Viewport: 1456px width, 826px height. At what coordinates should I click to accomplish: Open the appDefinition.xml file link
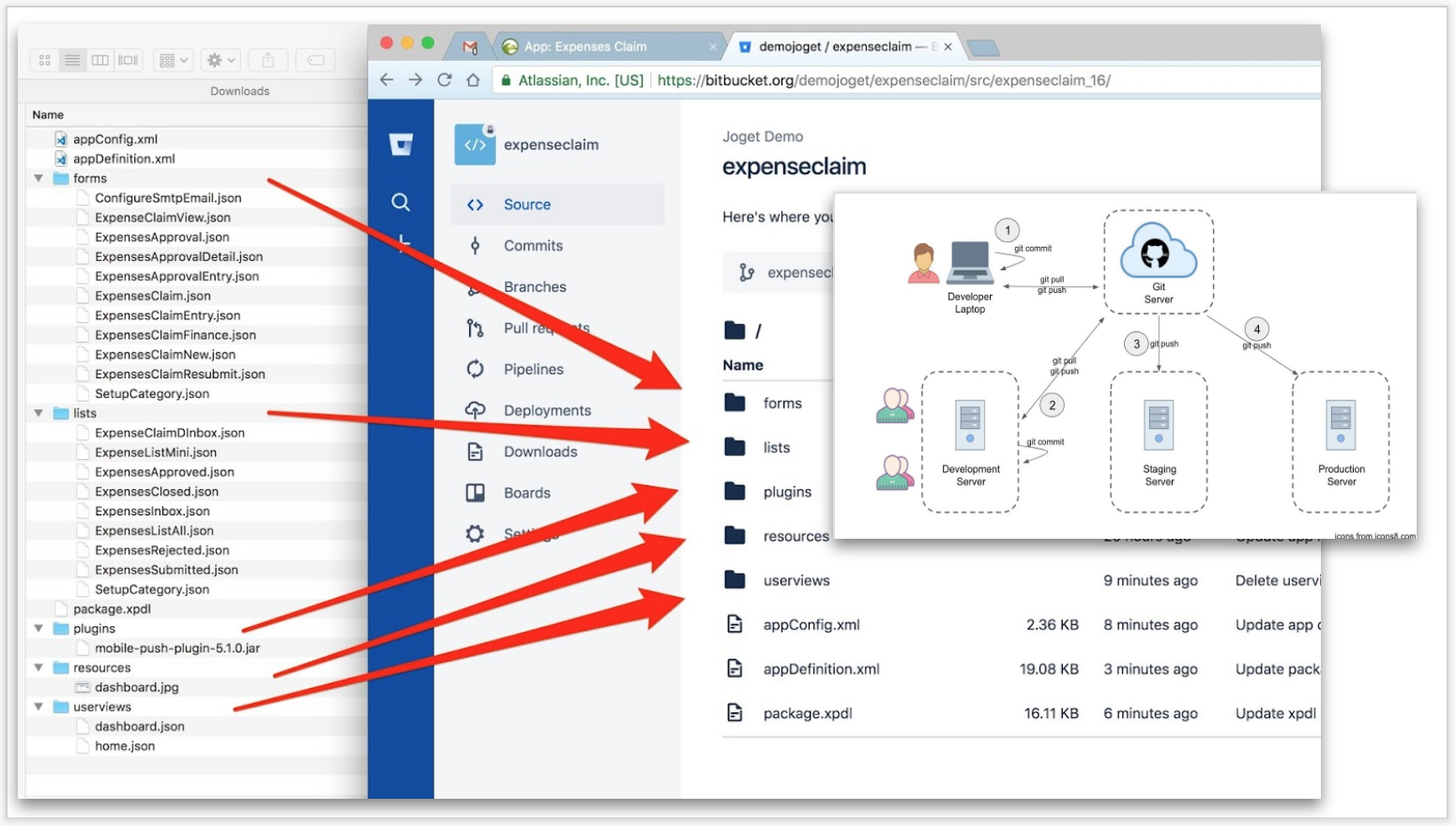pos(822,669)
